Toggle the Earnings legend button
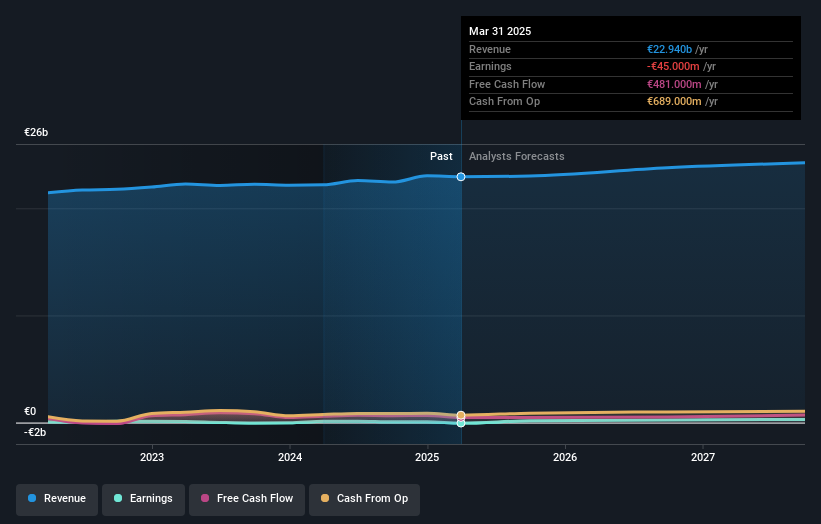The width and height of the screenshot is (821, 524). (143, 499)
